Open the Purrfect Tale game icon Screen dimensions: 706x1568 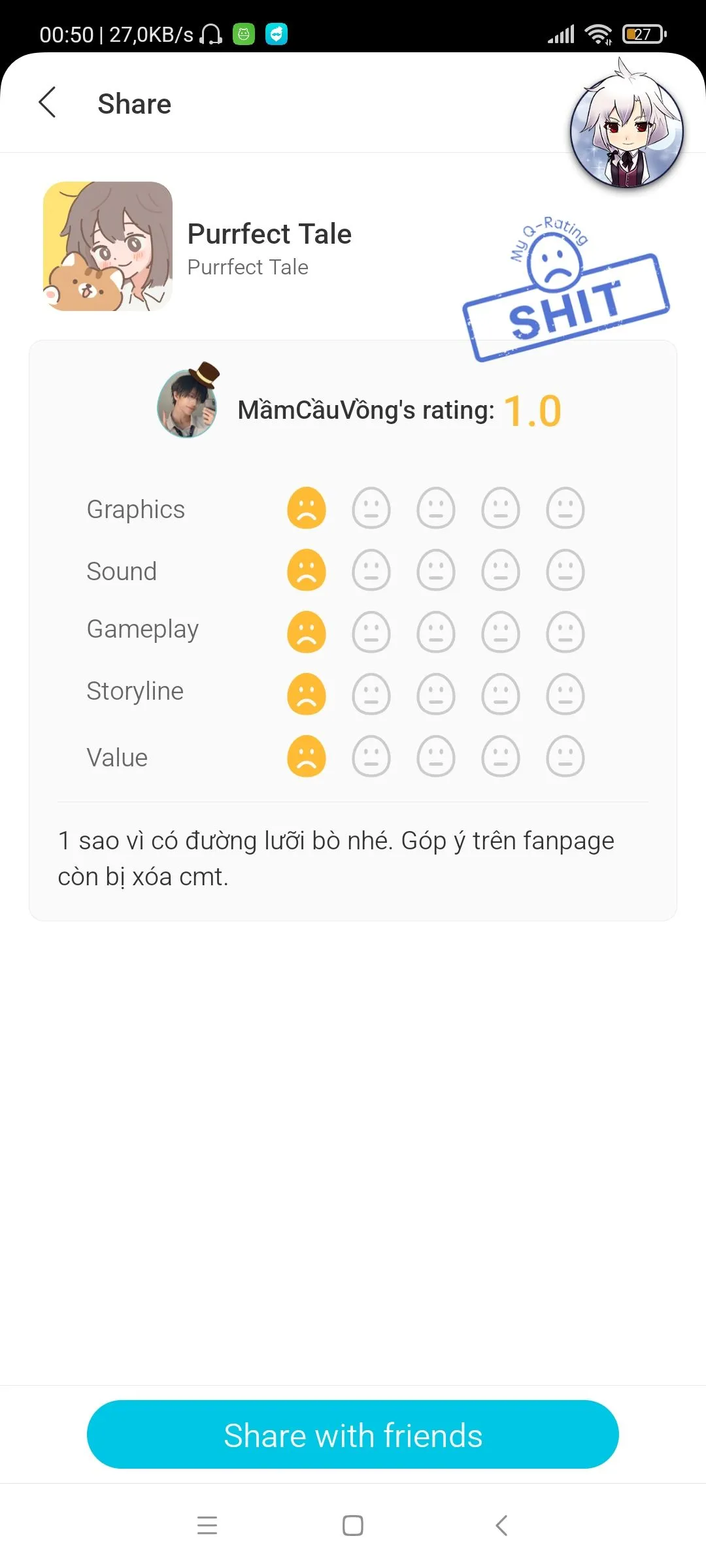click(x=108, y=246)
